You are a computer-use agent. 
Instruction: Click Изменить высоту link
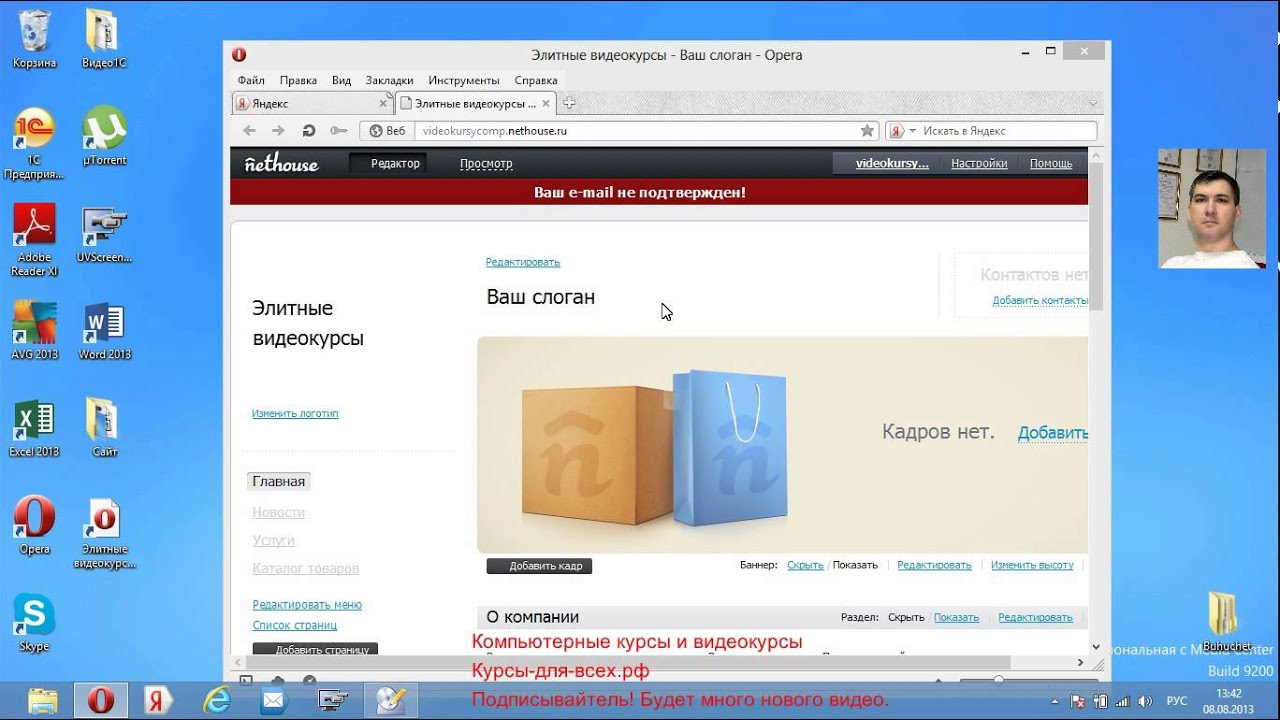tap(1032, 565)
